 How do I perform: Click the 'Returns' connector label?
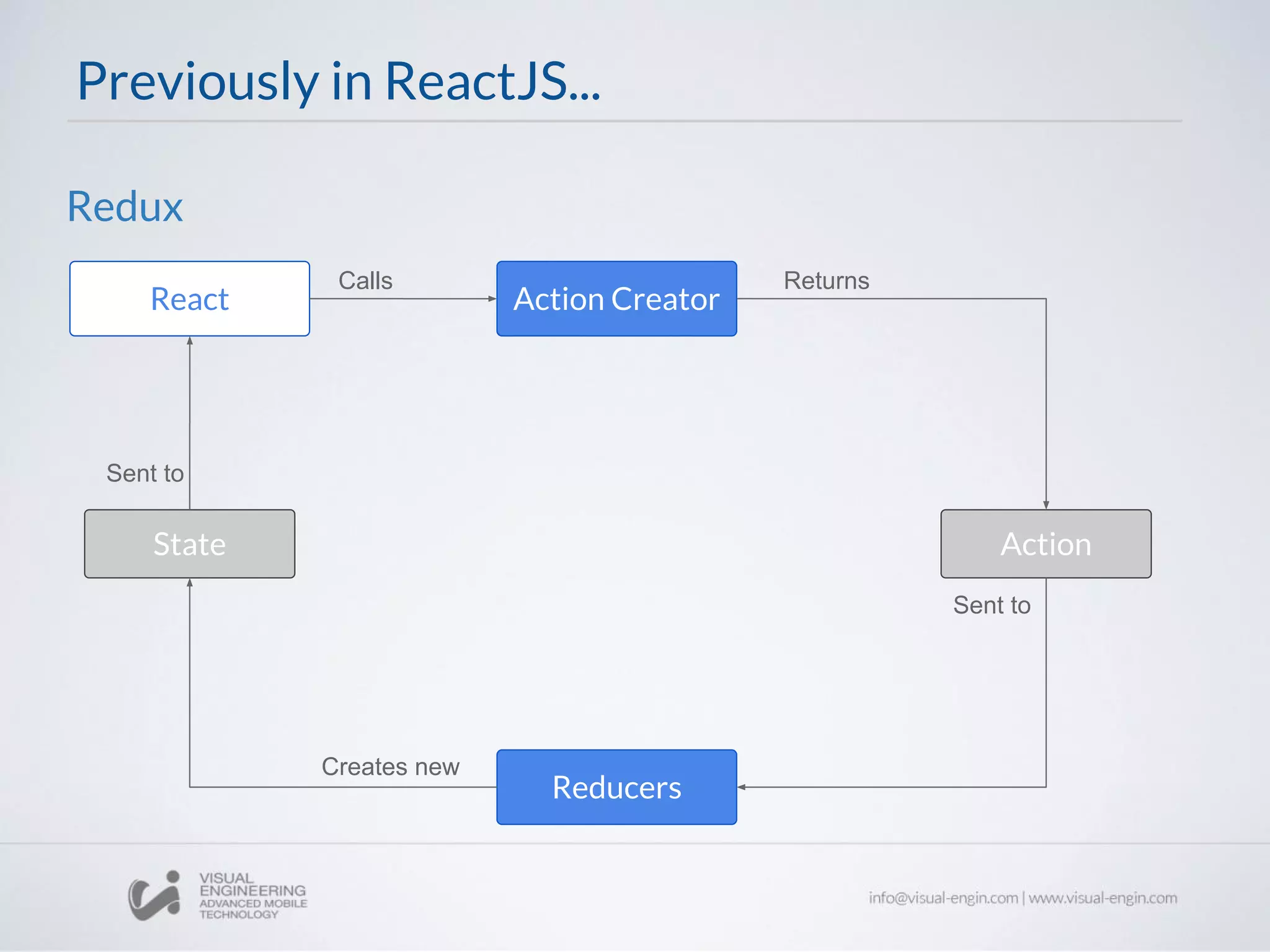[x=826, y=281]
